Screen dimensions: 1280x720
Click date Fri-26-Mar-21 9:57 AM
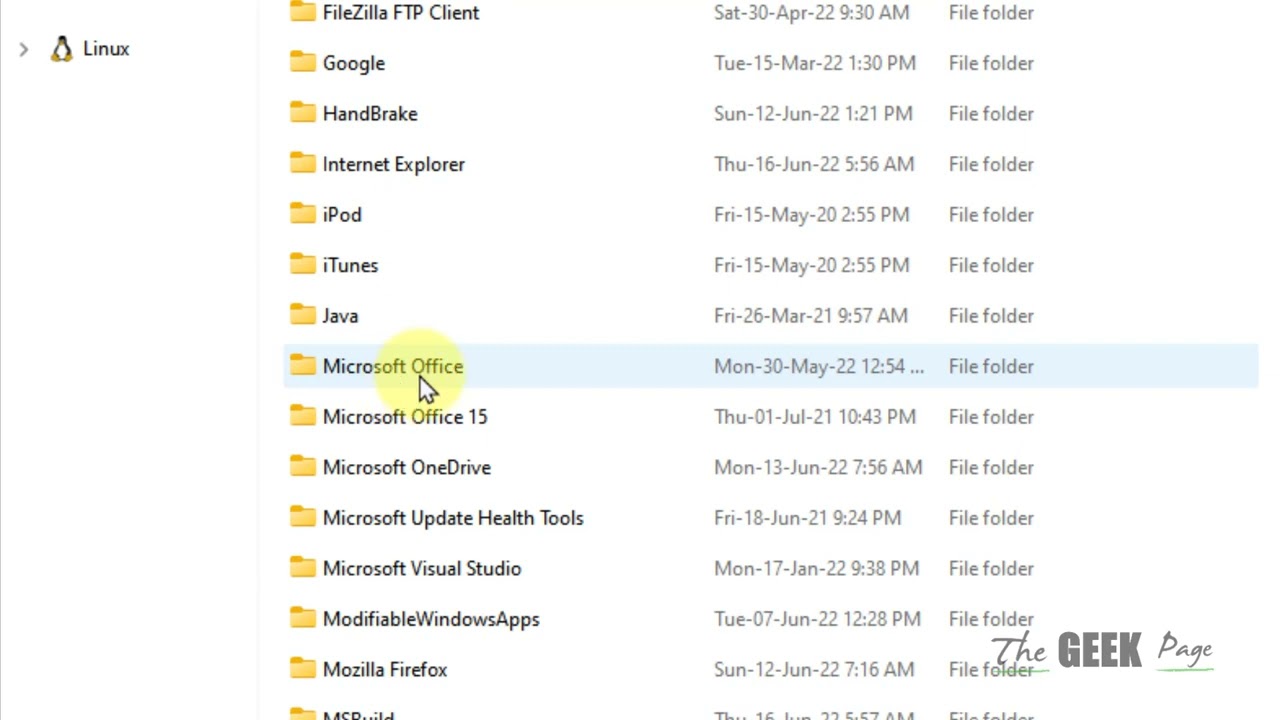[x=811, y=316]
